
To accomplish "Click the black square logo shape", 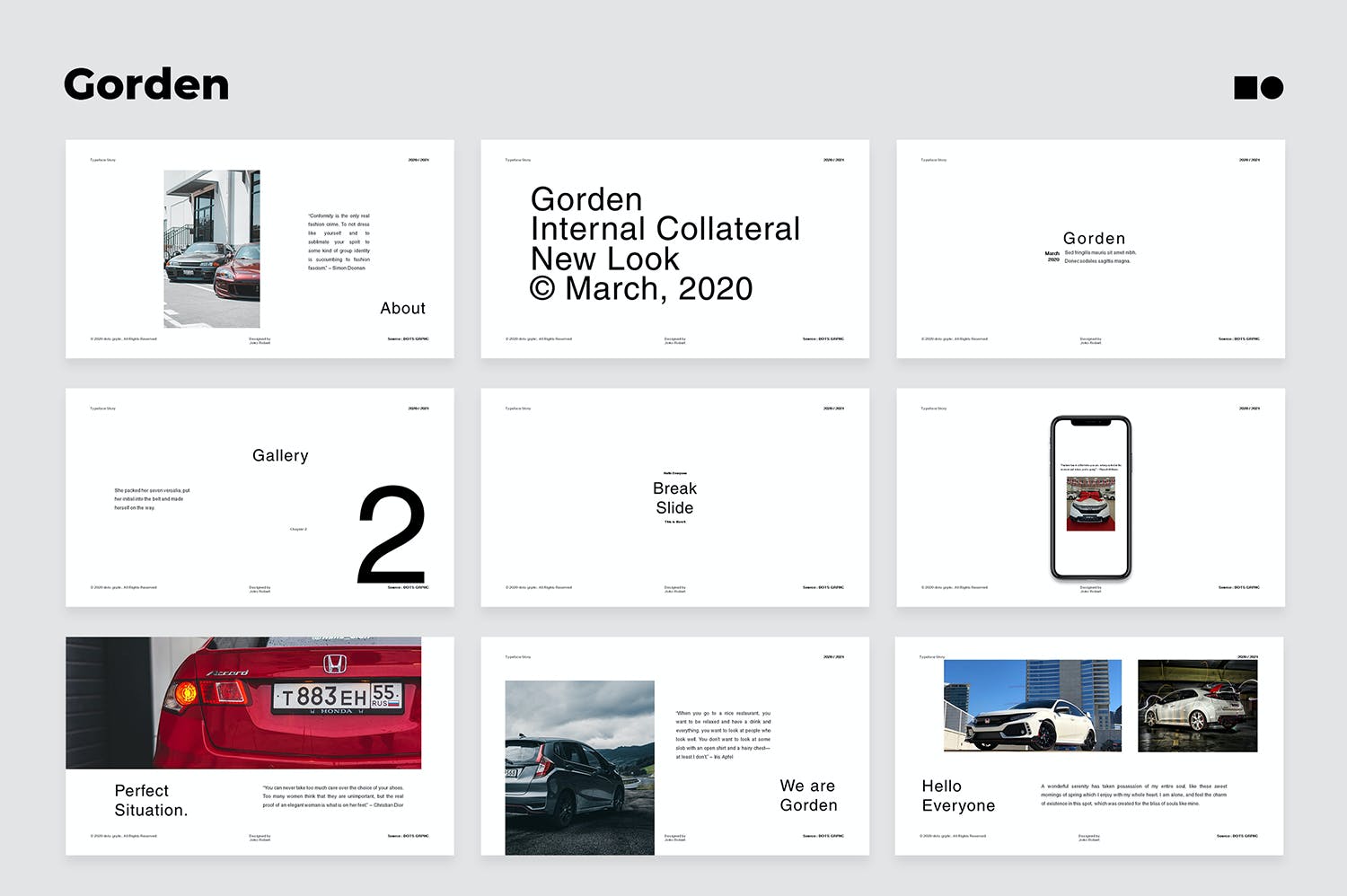I will pyautogui.click(x=1246, y=87).
